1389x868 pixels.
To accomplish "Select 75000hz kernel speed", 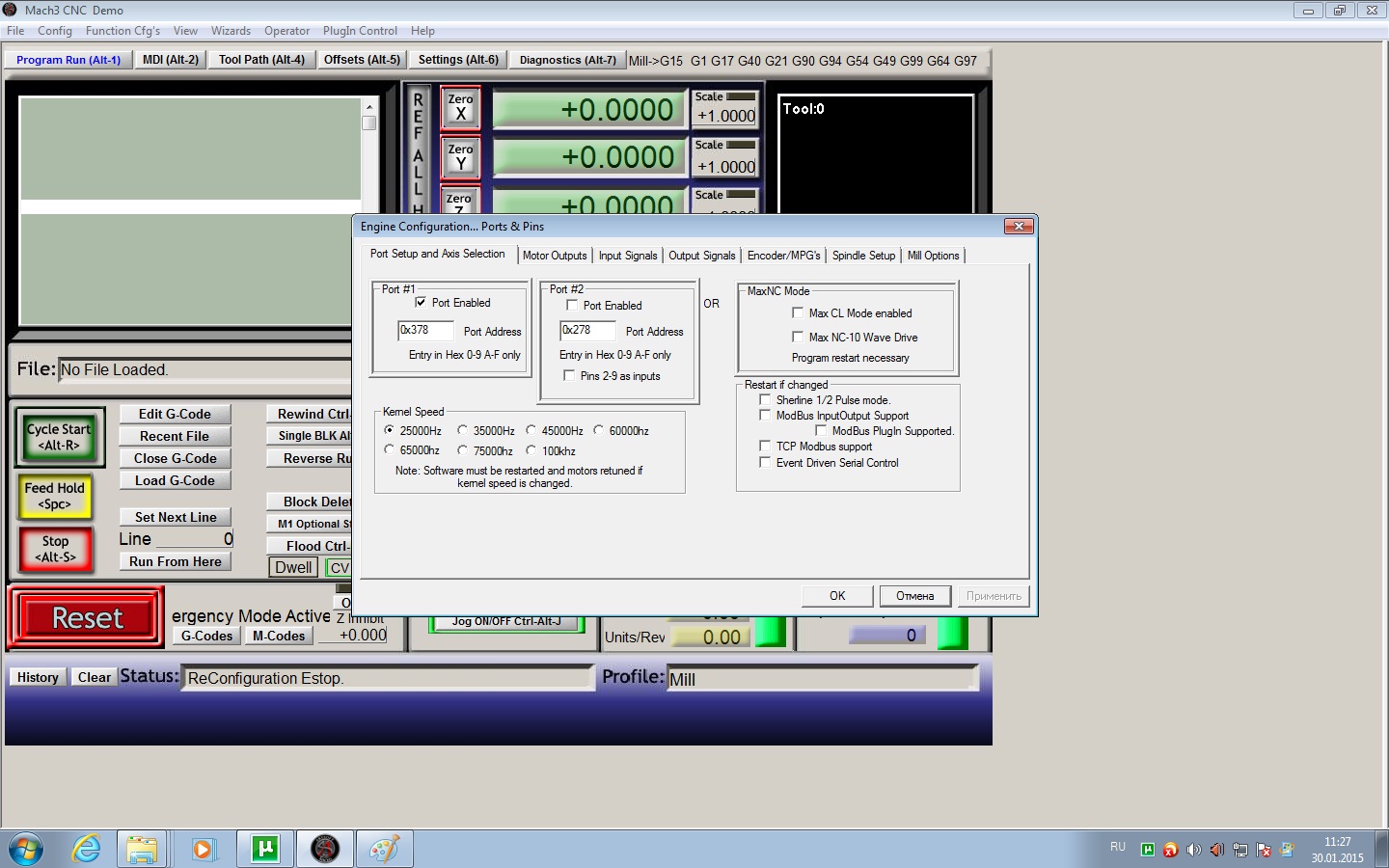I will click(463, 449).
